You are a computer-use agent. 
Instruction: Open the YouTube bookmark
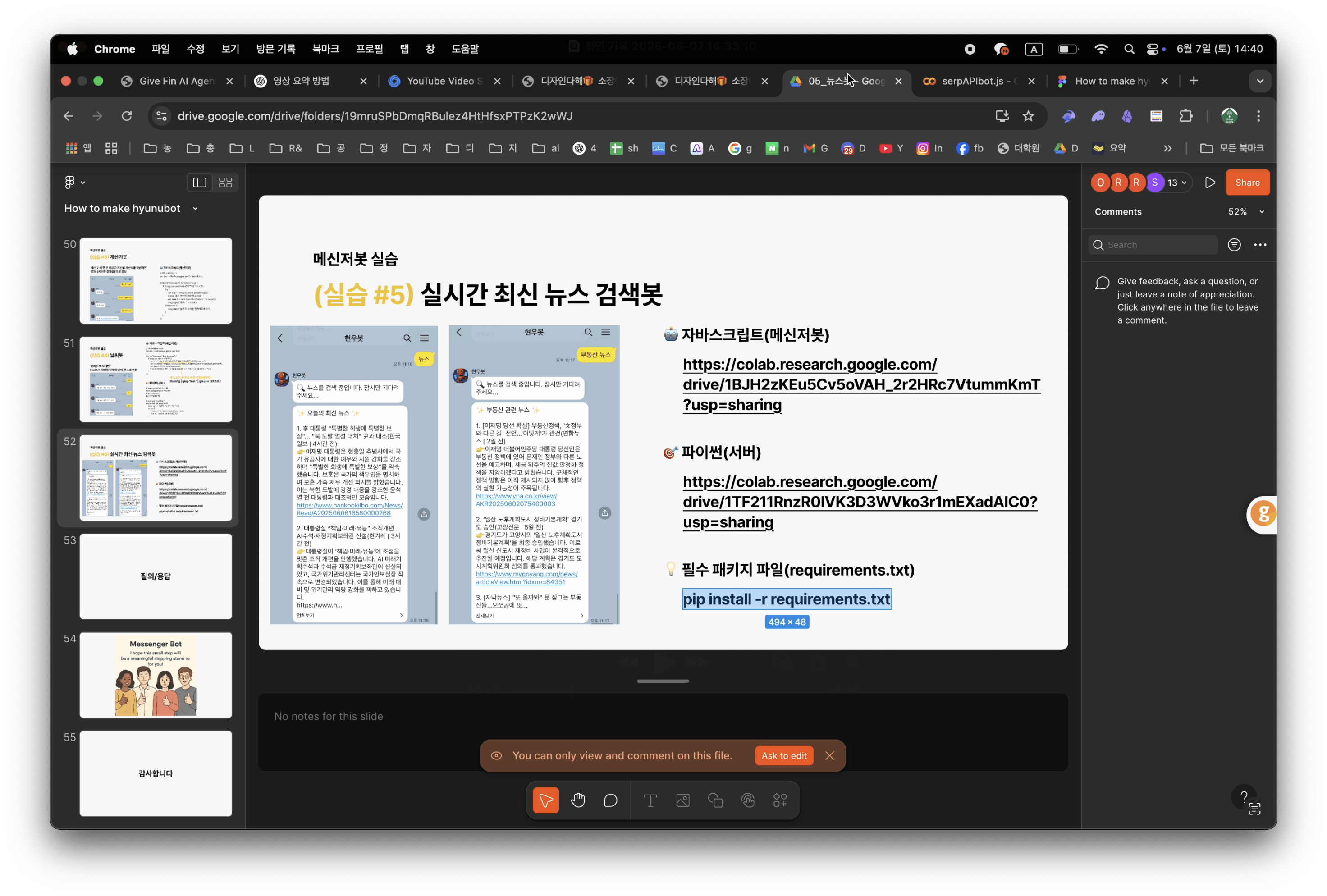891,148
